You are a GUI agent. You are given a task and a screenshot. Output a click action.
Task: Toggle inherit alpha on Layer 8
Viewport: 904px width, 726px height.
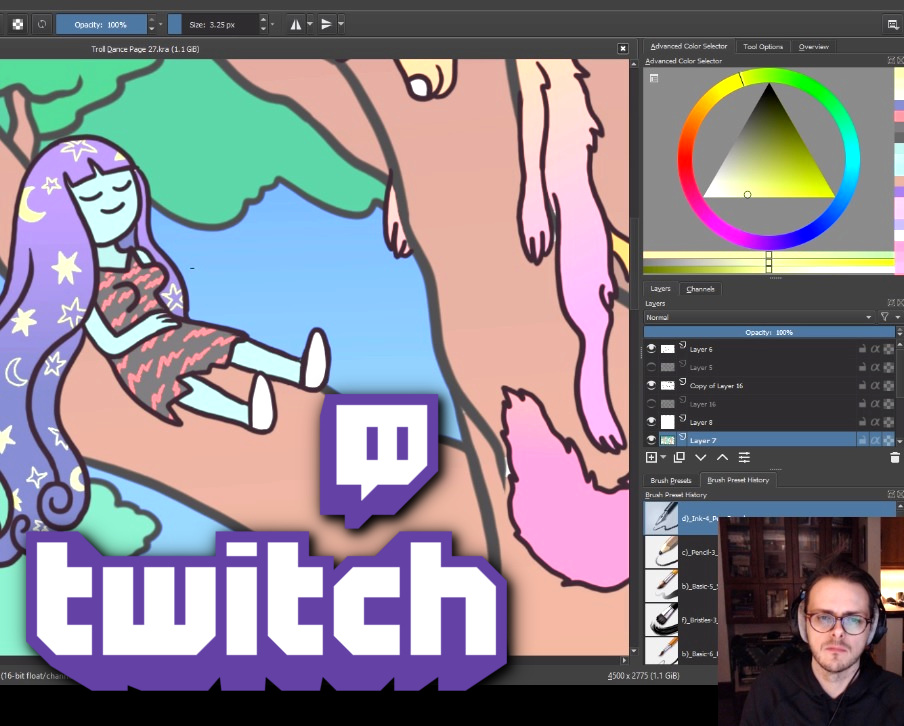point(875,422)
